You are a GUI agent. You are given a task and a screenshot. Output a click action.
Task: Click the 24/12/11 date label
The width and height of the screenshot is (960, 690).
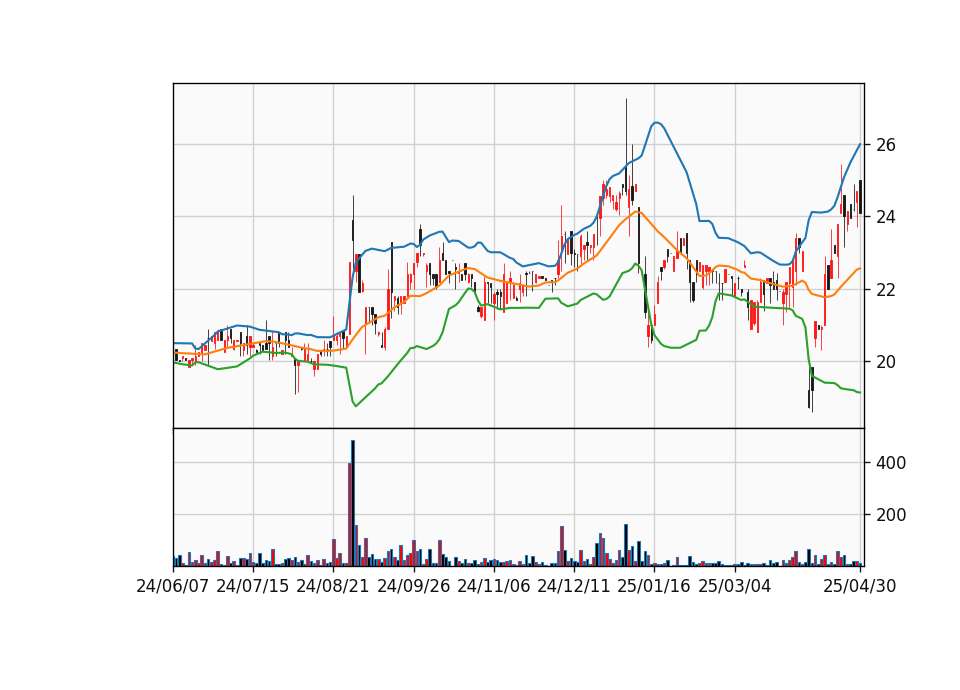click(574, 586)
